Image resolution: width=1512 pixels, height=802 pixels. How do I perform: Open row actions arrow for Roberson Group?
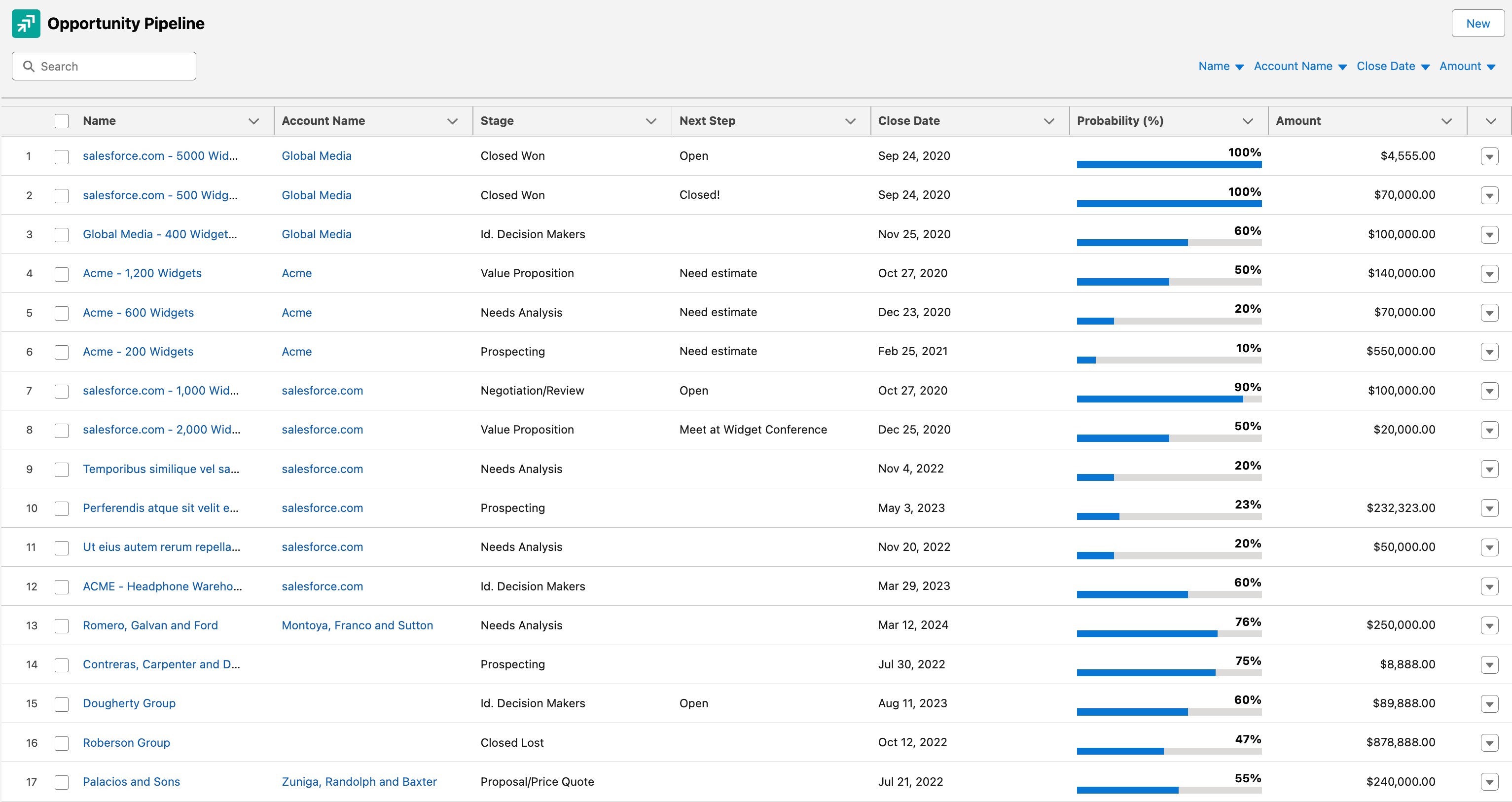[x=1489, y=743]
